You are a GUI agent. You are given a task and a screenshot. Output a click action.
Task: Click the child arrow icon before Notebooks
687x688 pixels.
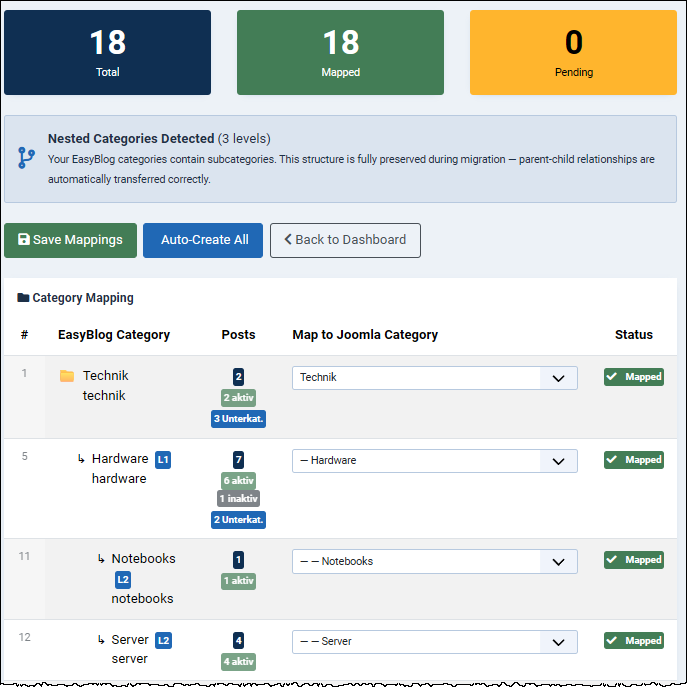tap(101, 559)
